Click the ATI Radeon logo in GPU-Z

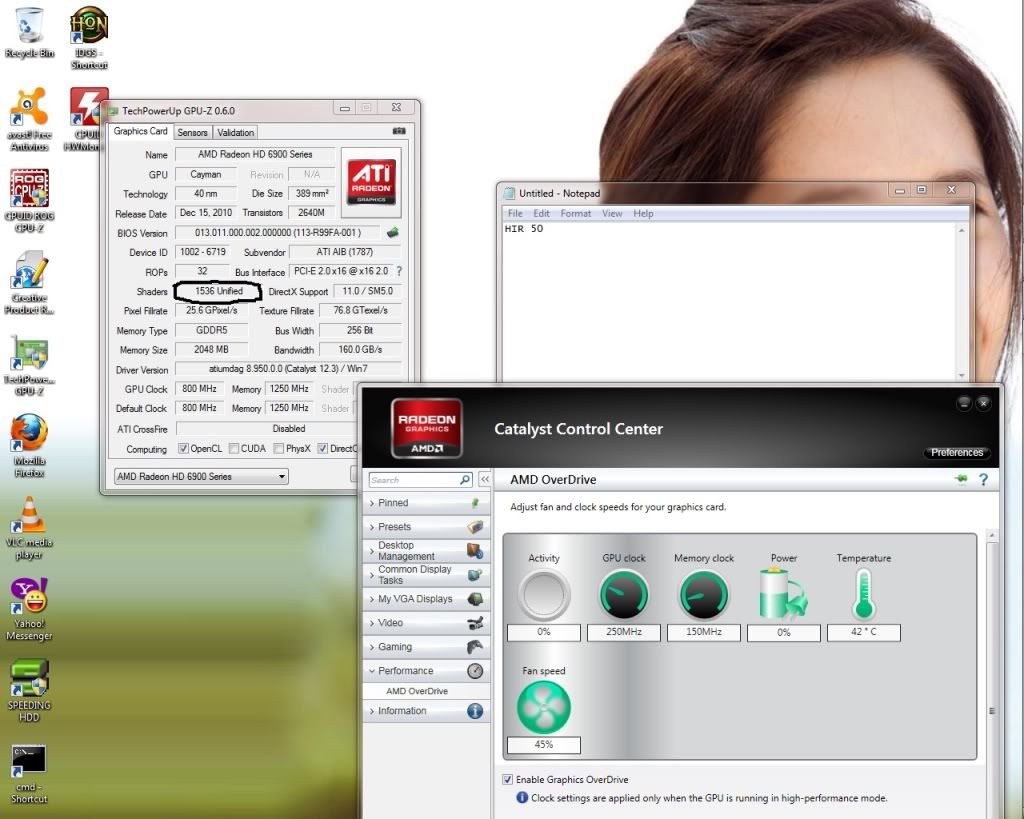[371, 182]
